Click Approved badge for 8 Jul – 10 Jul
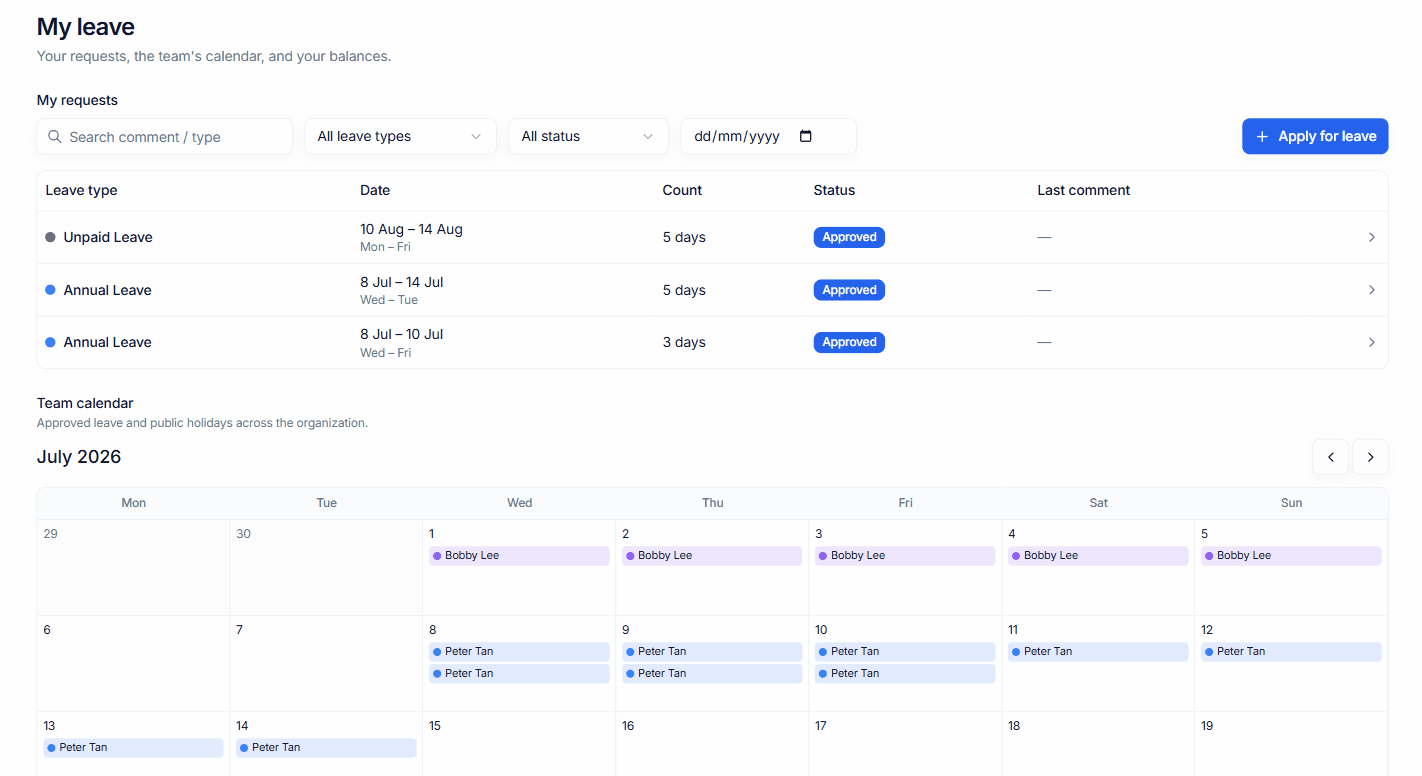The width and height of the screenshot is (1422, 776). click(x=849, y=342)
